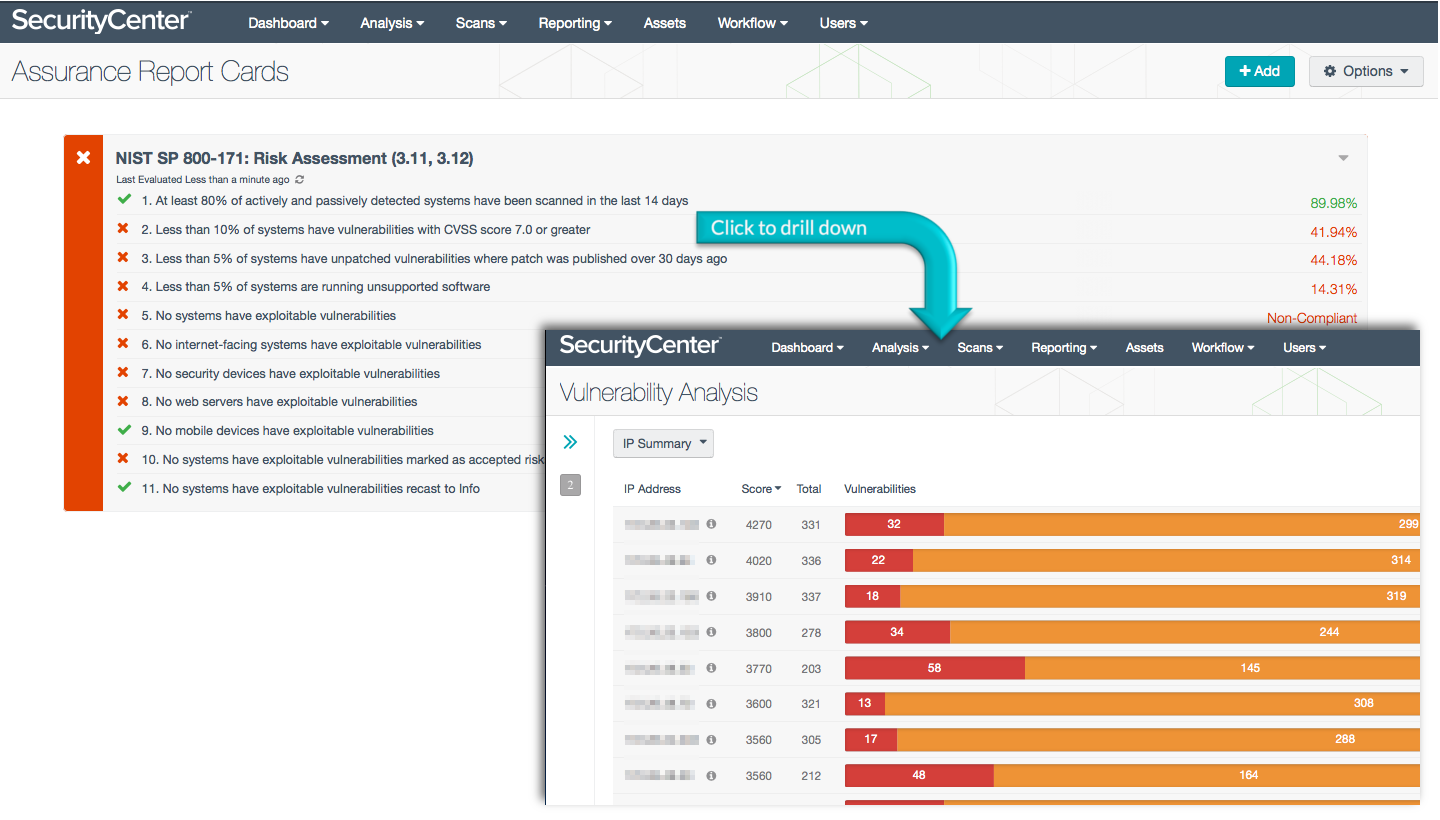The width and height of the screenshot is (1440, 820).
Task: Click the SecurityCenter logo in main window
Action: point(102,20)
